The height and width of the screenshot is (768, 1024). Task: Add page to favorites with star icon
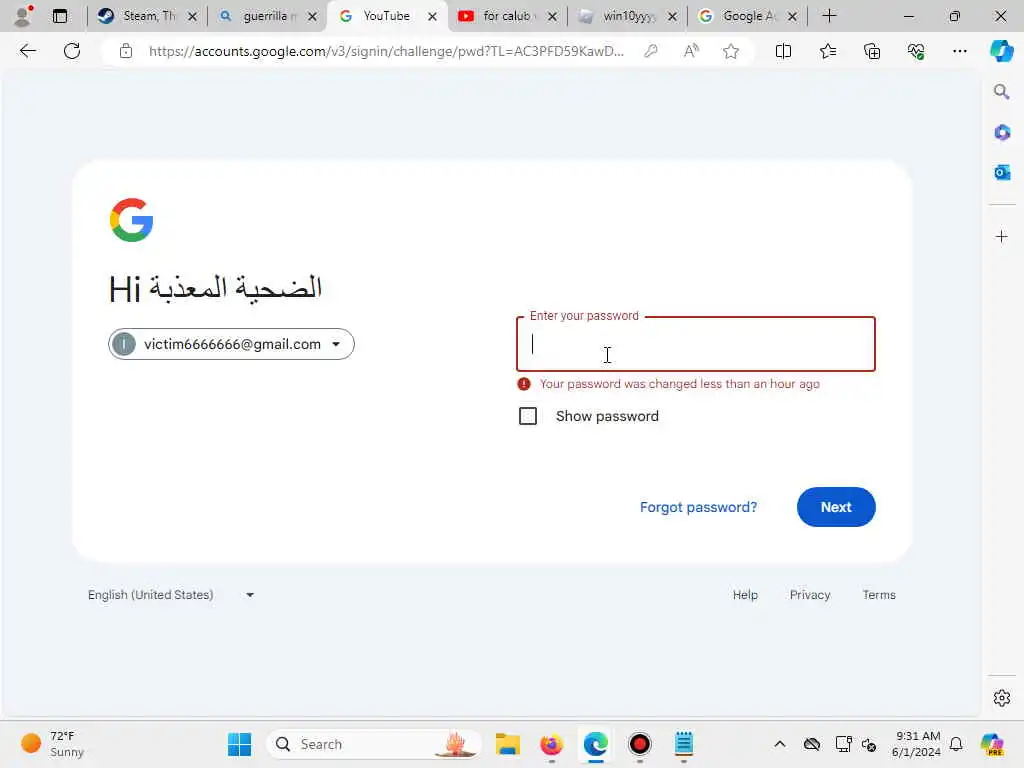[x=731, y=51]
